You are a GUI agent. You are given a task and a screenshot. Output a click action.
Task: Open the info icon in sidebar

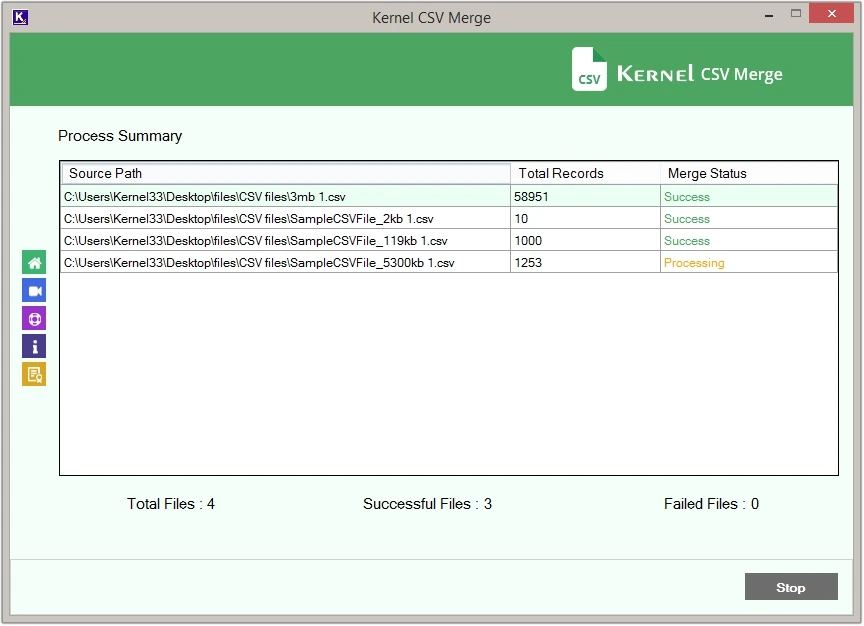pos(34,347)
